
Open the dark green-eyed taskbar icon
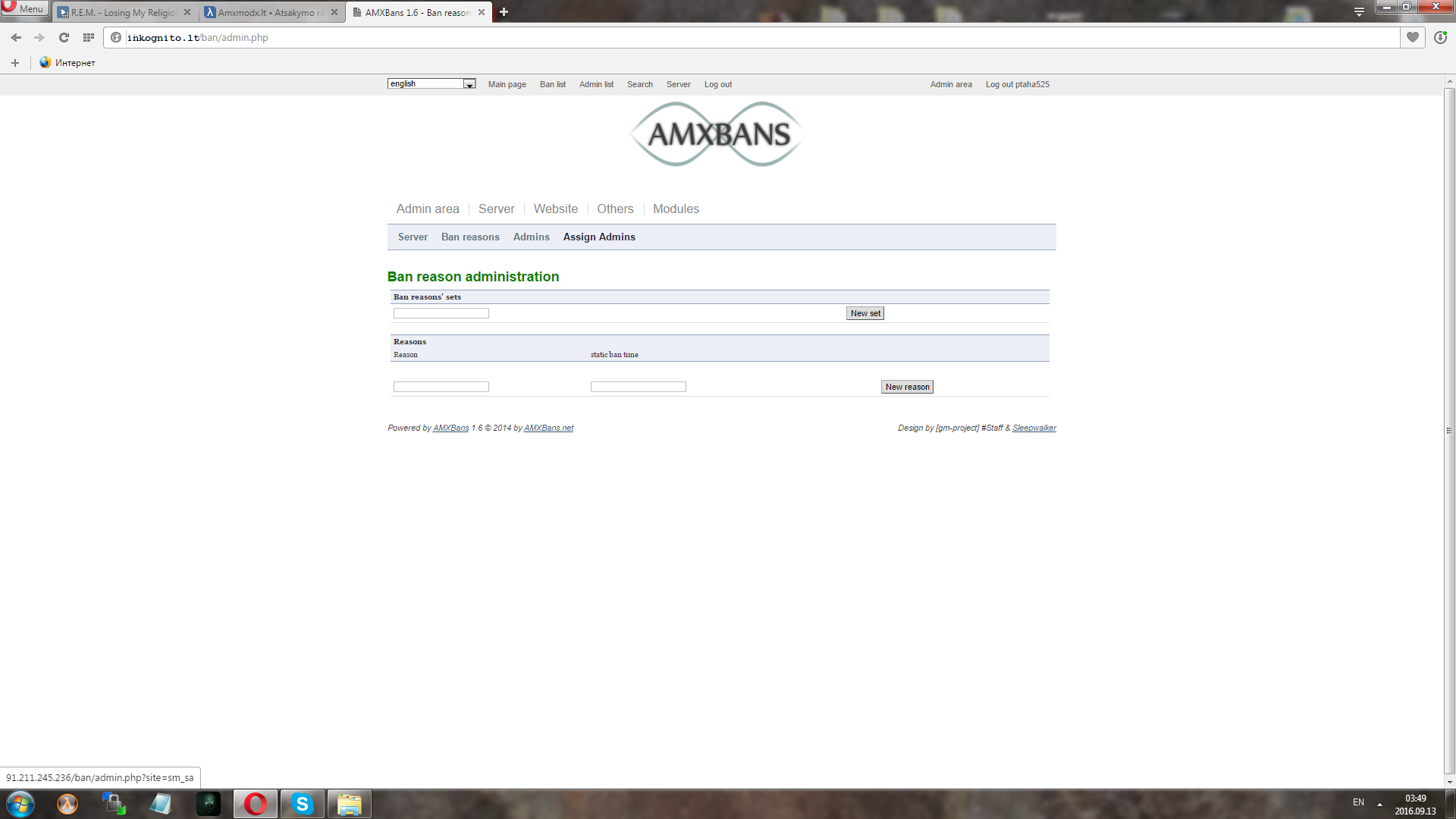tap(209, 804)
